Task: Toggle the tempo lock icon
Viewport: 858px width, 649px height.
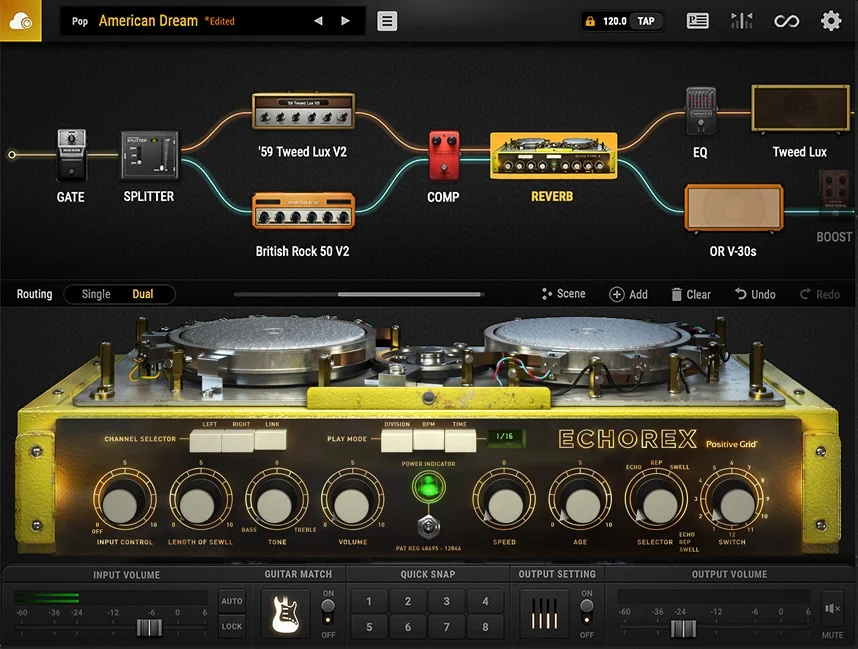Action: pos(590,21)
